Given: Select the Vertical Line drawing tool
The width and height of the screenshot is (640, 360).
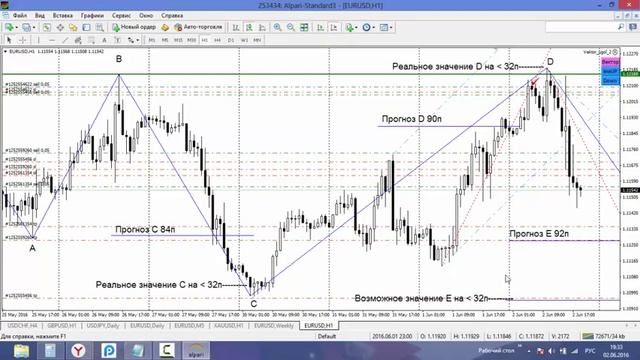Looking at the screenshot, I should (38, 40).
